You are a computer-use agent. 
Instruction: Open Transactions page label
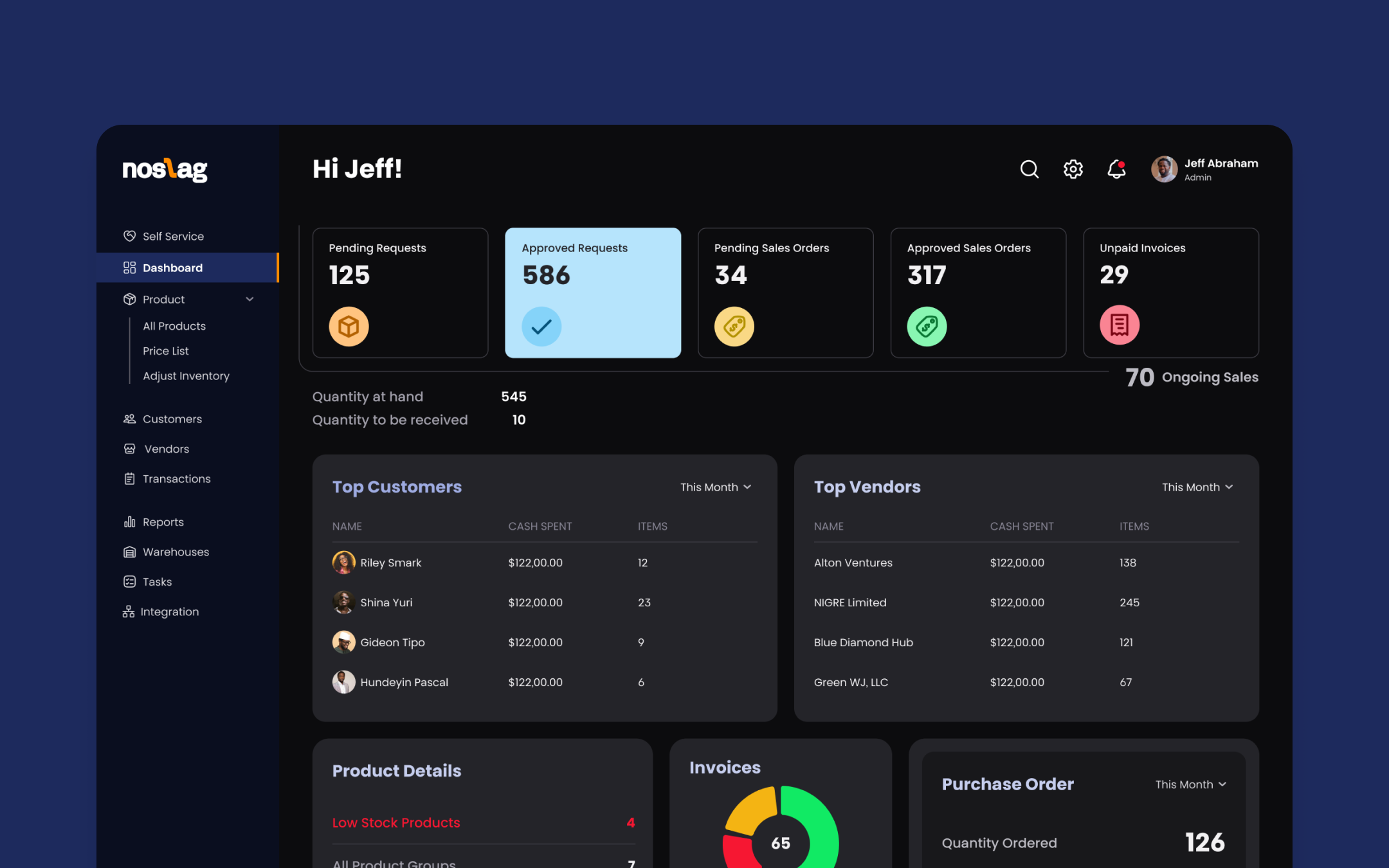pos(177,478)
